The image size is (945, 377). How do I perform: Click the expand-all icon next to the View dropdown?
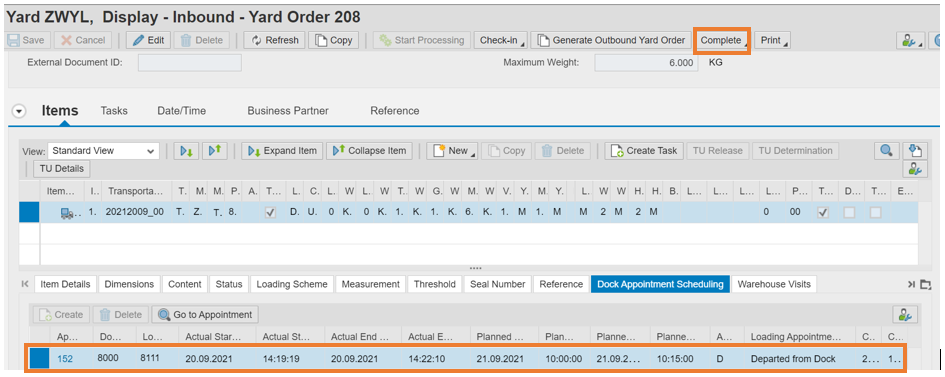[x=186, y=151]
